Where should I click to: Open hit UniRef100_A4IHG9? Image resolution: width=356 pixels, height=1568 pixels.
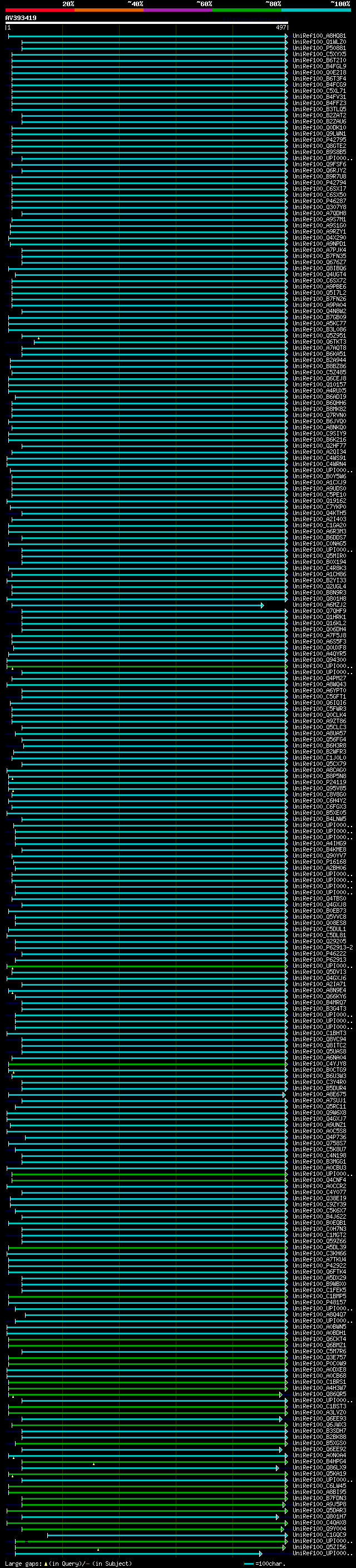[x=319, y=844]
